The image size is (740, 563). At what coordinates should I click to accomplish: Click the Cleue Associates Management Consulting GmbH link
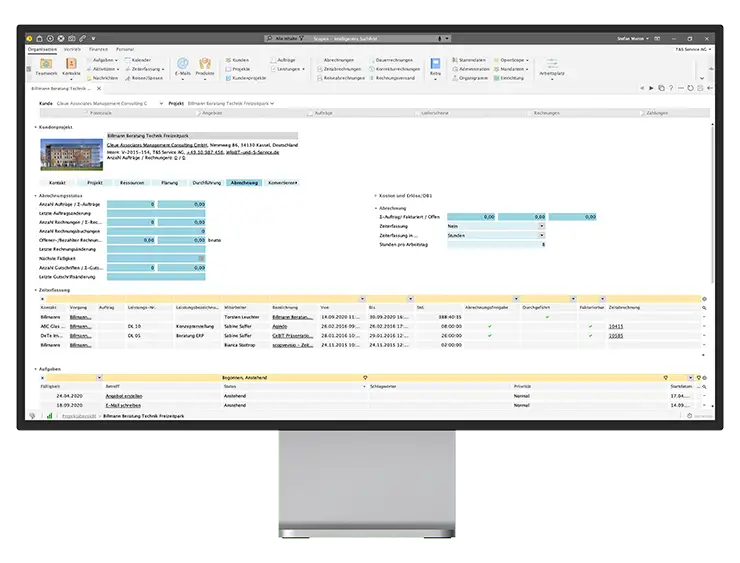(x=157, y=145)
